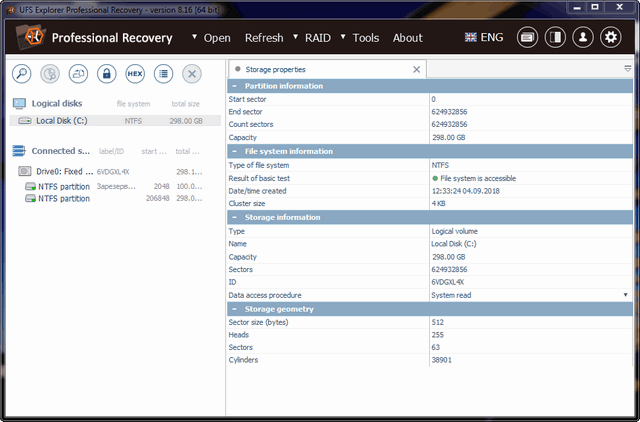Image resolution: width=640 pixels, height=422 pixels.
Task: Close the Storage properties tab
Action: [x=416, y=70]
